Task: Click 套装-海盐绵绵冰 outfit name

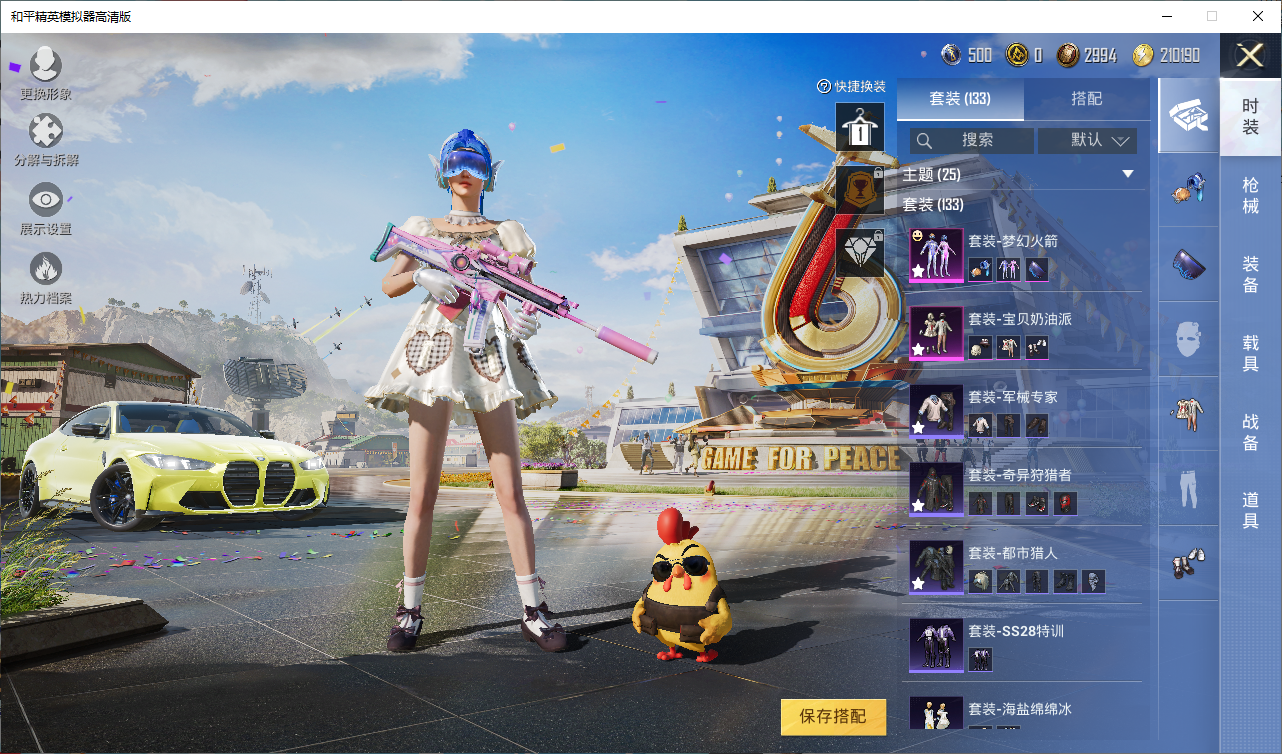Action: (x=1019, y=709)
